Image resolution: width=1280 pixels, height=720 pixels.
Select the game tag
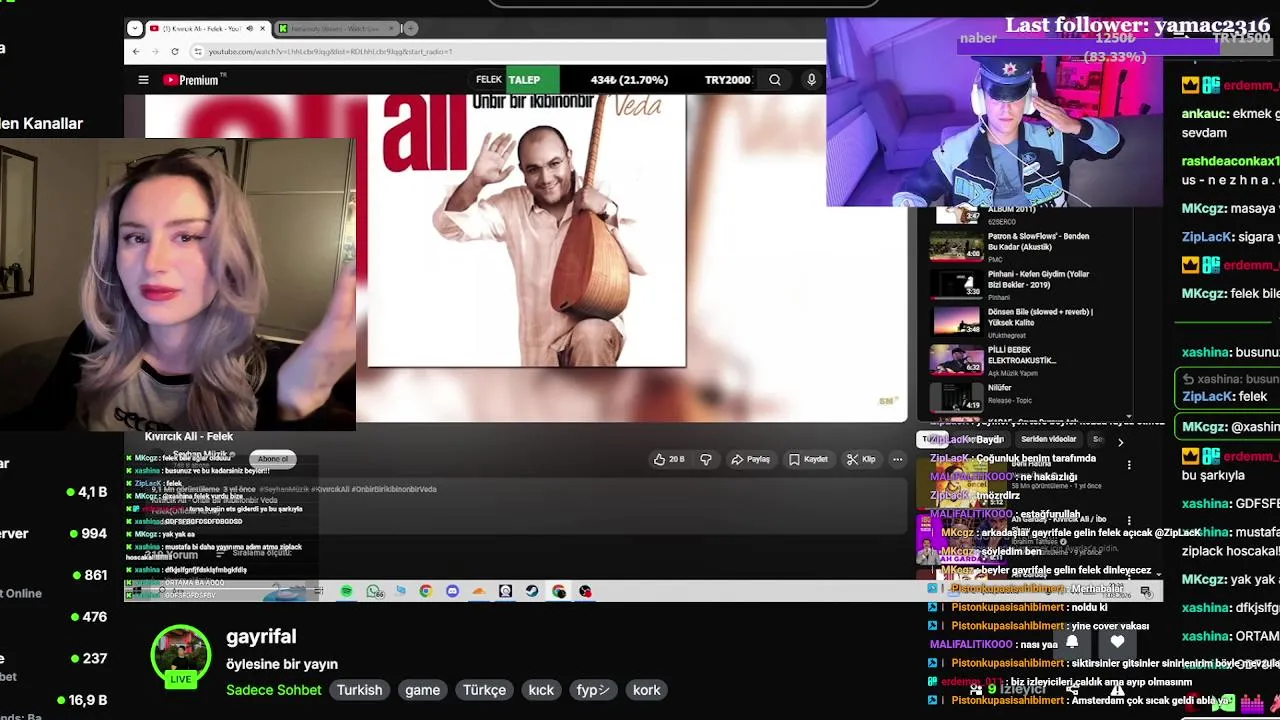click(x=422, y=690)
